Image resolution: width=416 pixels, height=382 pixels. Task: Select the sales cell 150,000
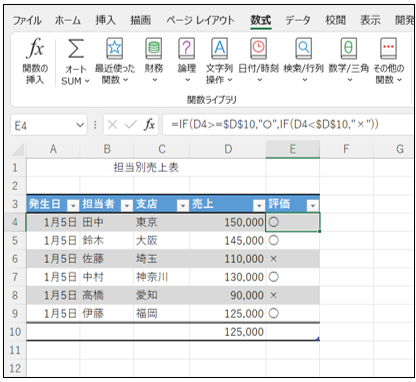228,222
